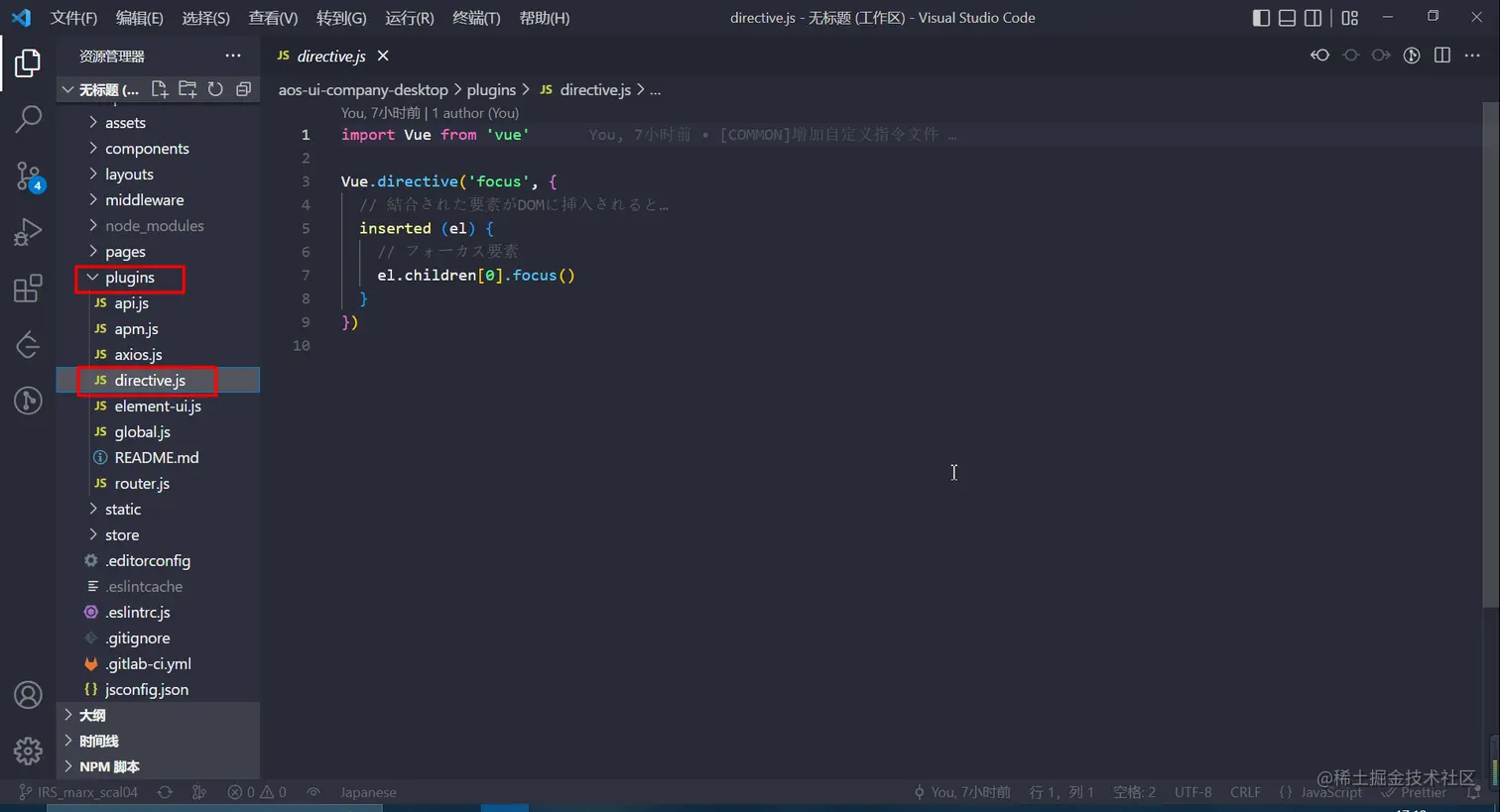Viewport: 1500px width, 812px height.
Task: Open the Manage gear icon
Action: click(x=28, y=751)
